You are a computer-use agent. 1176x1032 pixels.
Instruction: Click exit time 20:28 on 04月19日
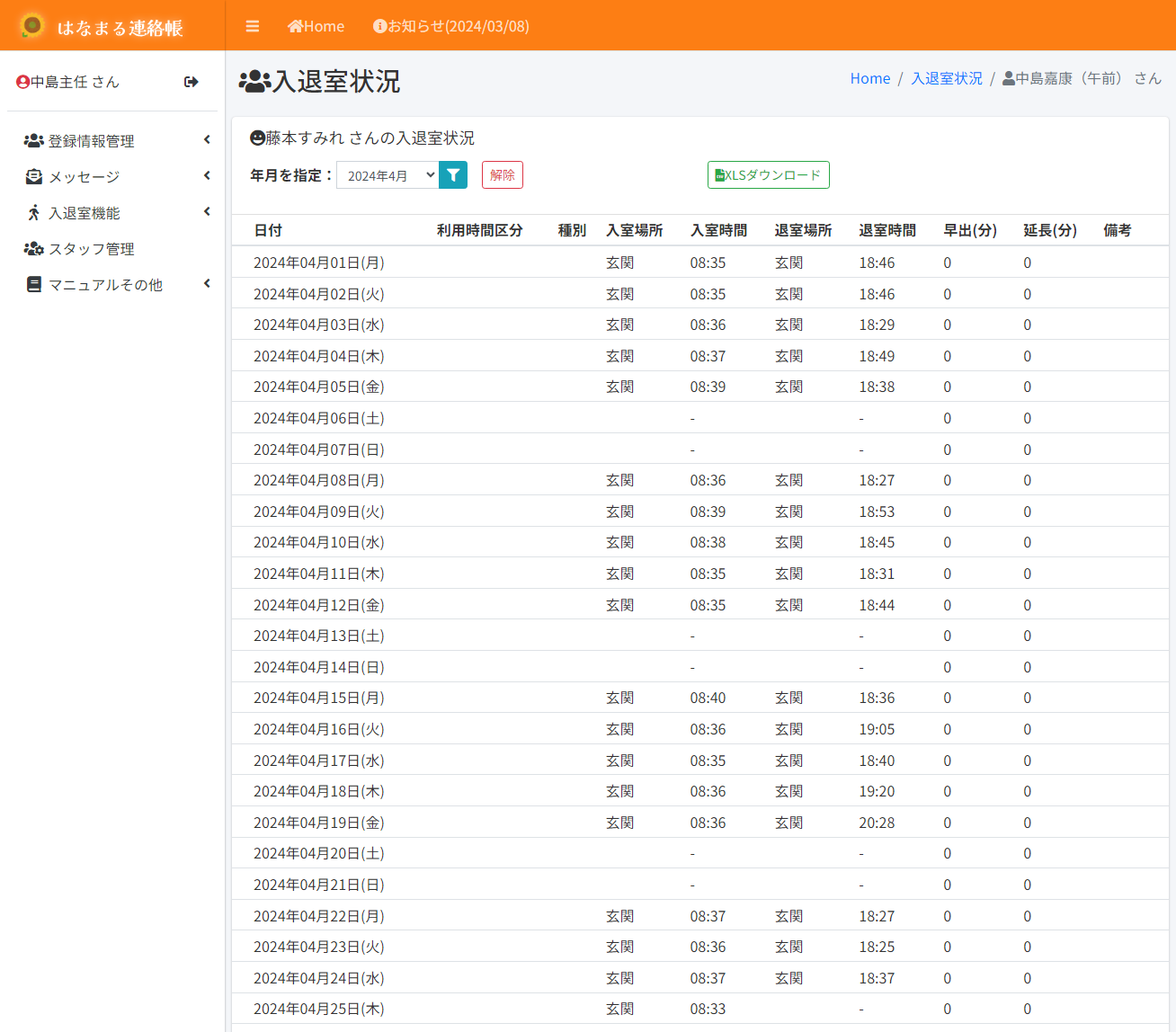tap(877, 823)
